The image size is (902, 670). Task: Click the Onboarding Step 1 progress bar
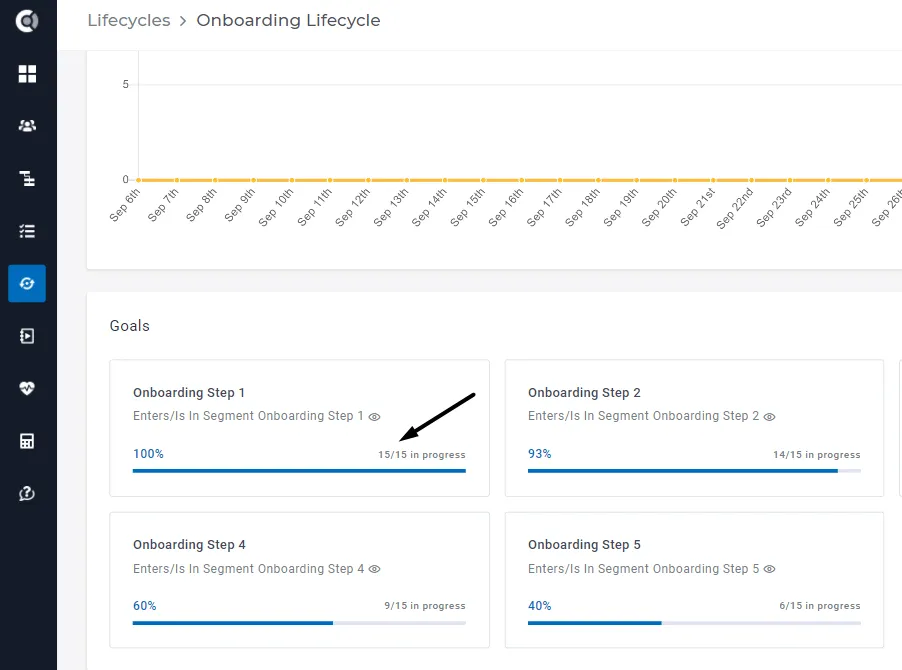(x=299, y=471)
